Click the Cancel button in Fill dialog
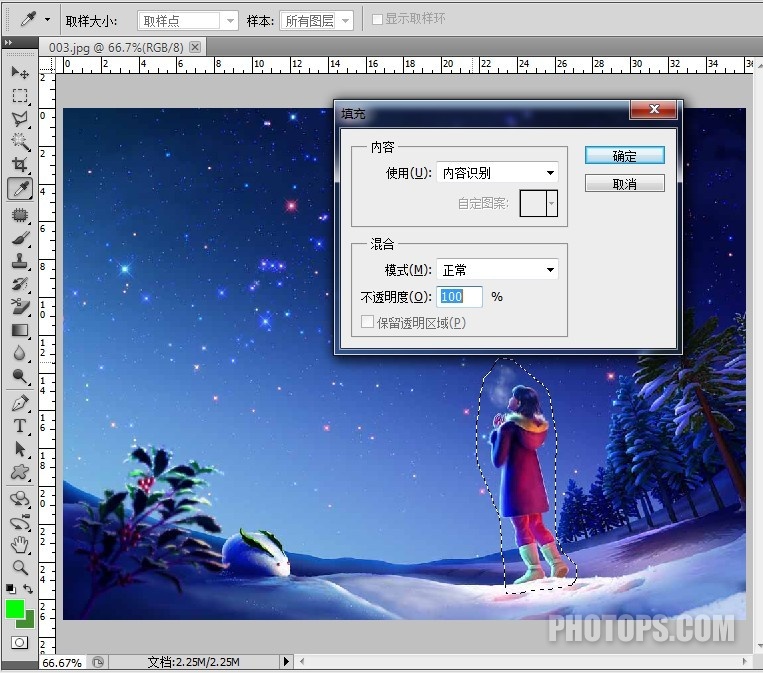Screen dimensions: 763x673 624,183
